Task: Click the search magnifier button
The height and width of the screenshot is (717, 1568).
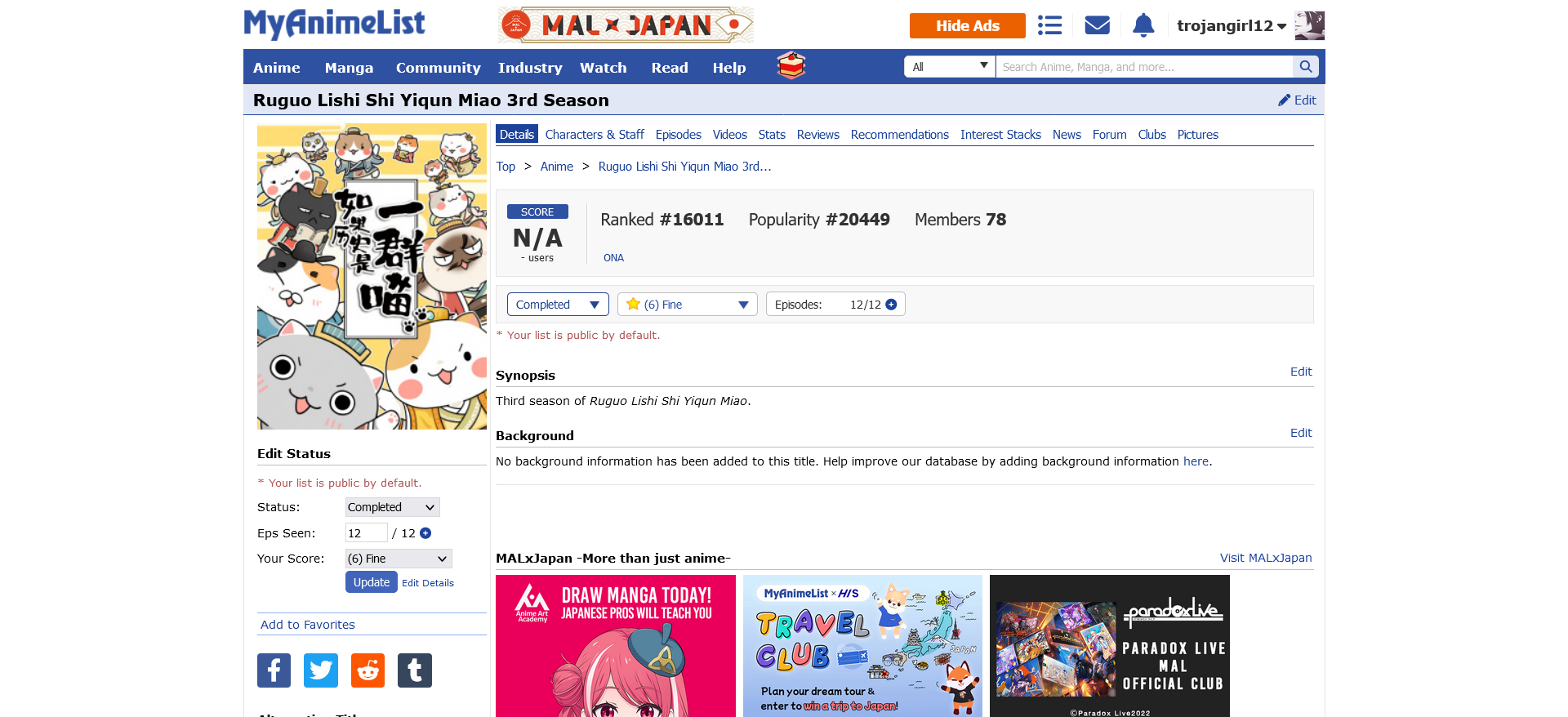Action: [1306, 67]
